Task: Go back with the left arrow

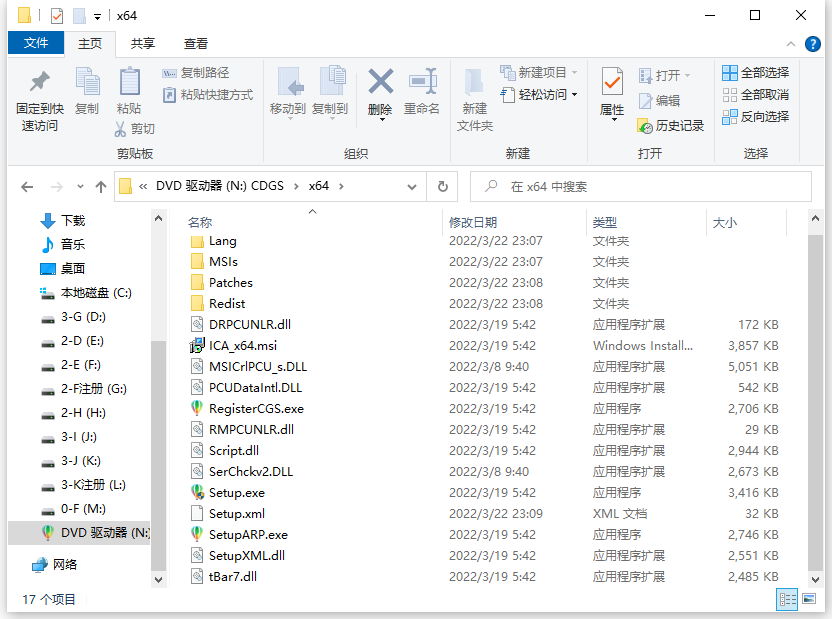Action: click(x=27, y=187)
